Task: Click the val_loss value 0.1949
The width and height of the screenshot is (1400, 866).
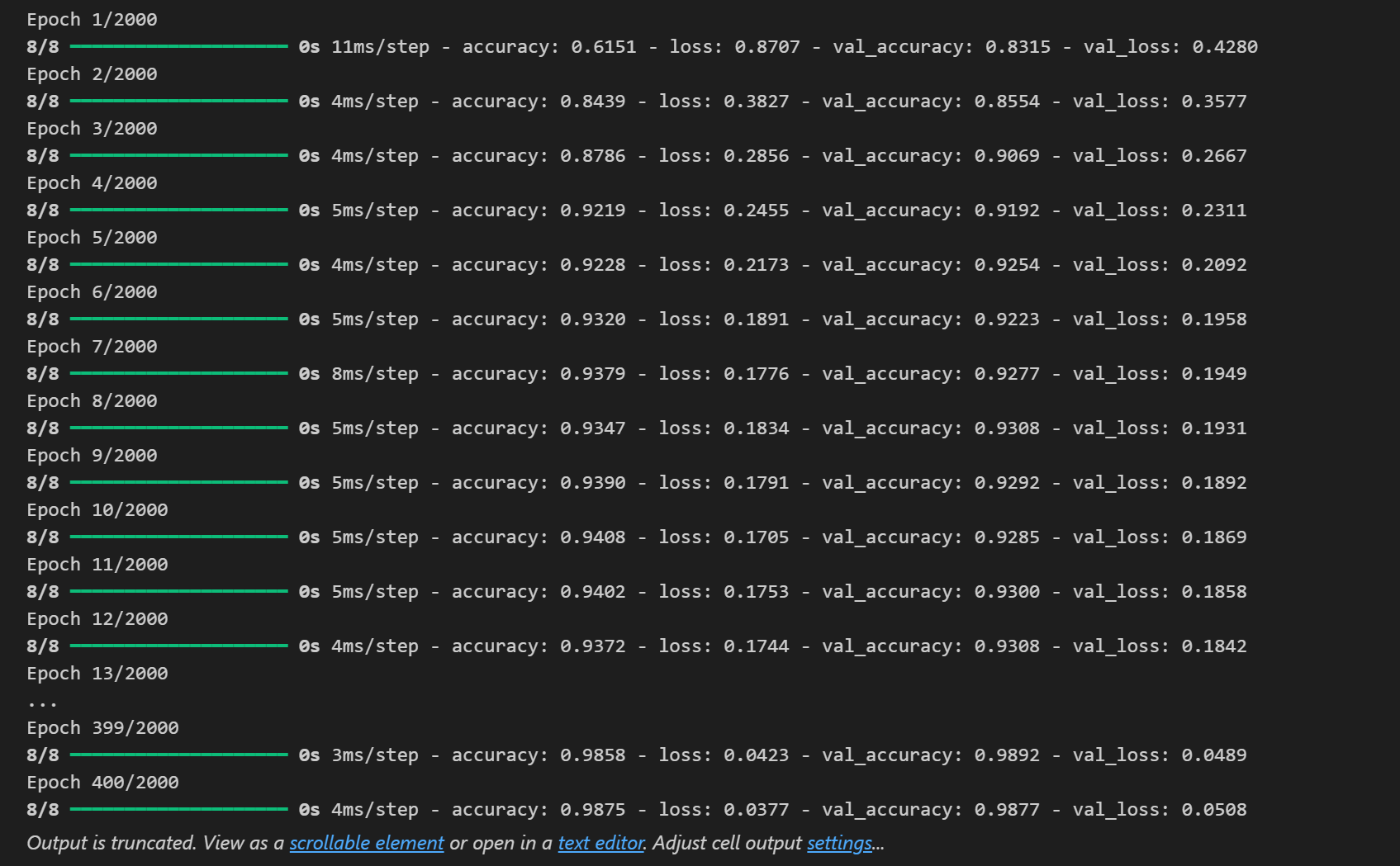Action: (1214, 374)
